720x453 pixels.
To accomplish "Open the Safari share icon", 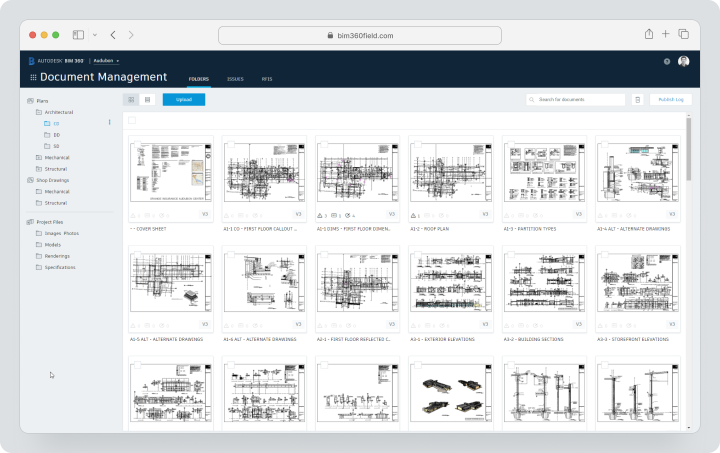I will point(648,34).
